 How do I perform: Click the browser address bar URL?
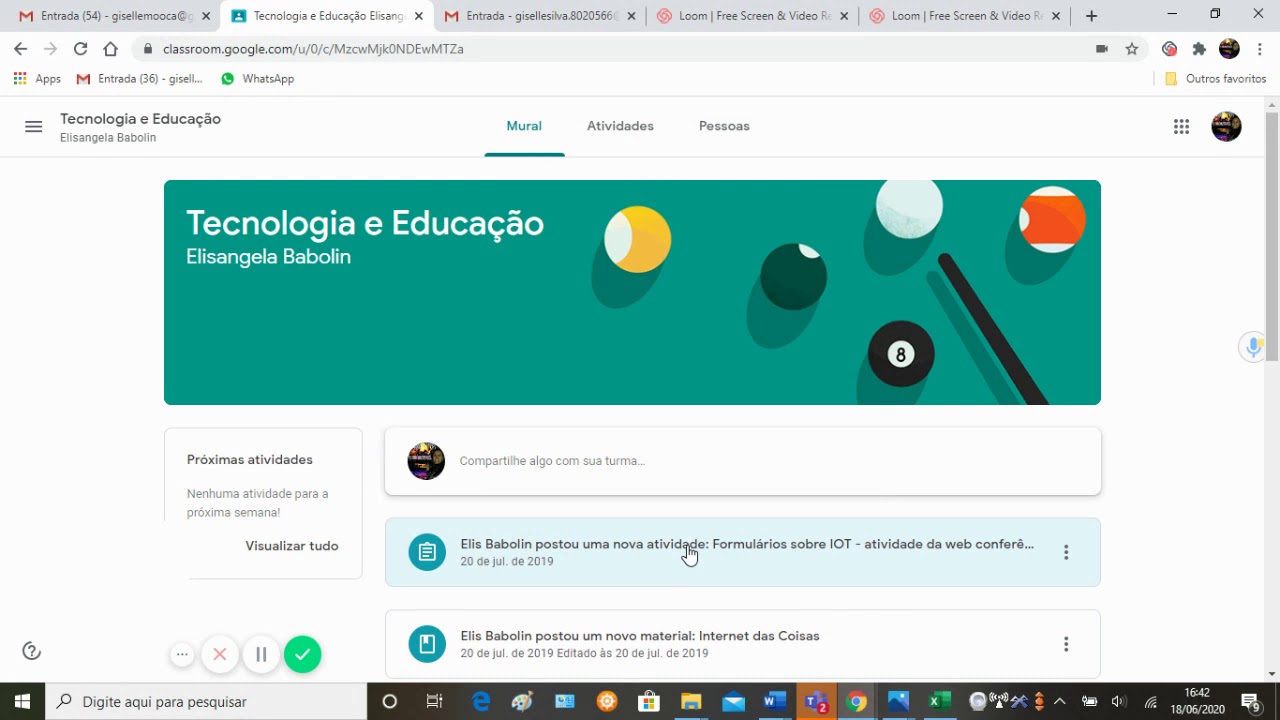pos(313,48)
